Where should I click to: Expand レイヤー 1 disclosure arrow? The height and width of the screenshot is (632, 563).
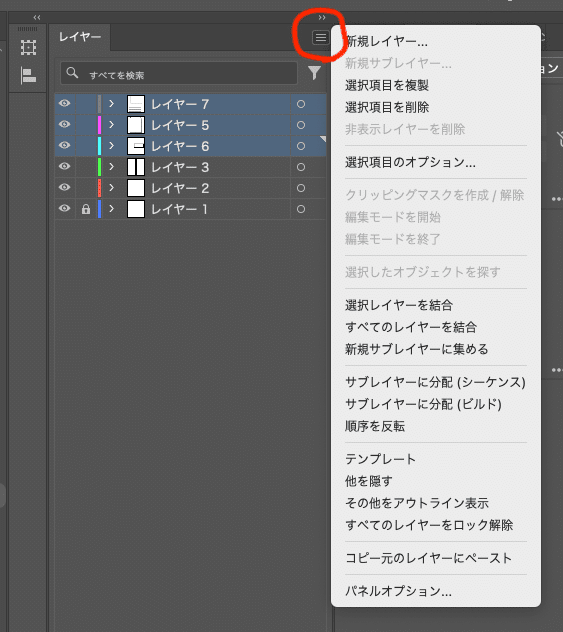(112, 209)
